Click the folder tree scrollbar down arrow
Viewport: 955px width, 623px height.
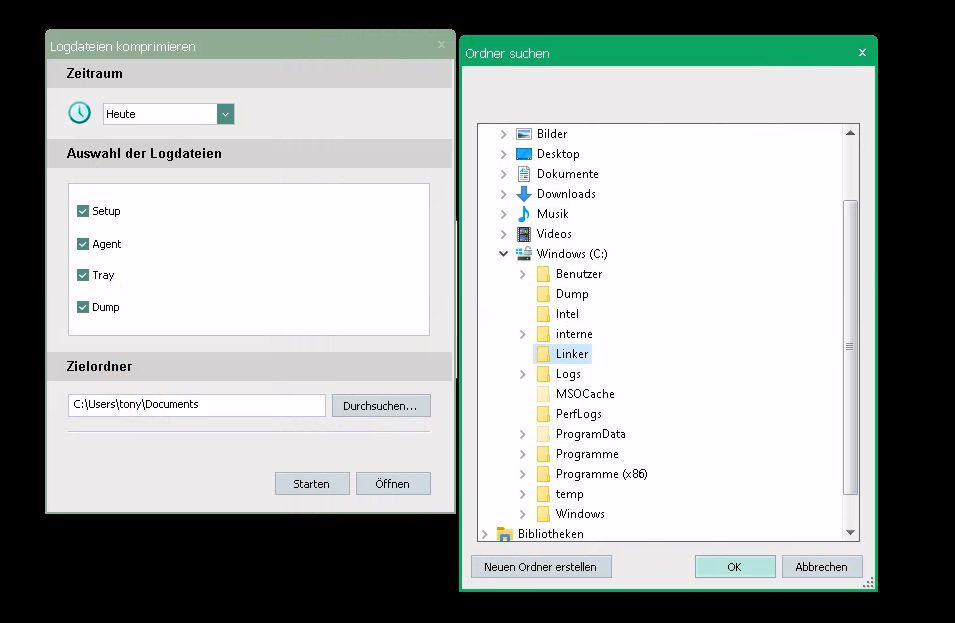tap(850, 532)
